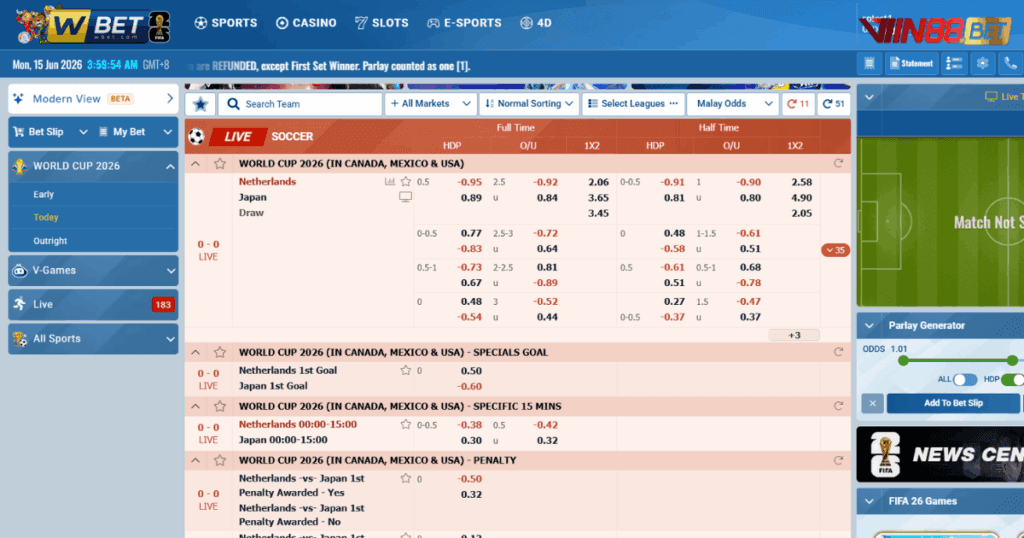This screenshot has height=538, width=1024.
Task: Open Select Leagues filter
Action: [x=633, y=104]
